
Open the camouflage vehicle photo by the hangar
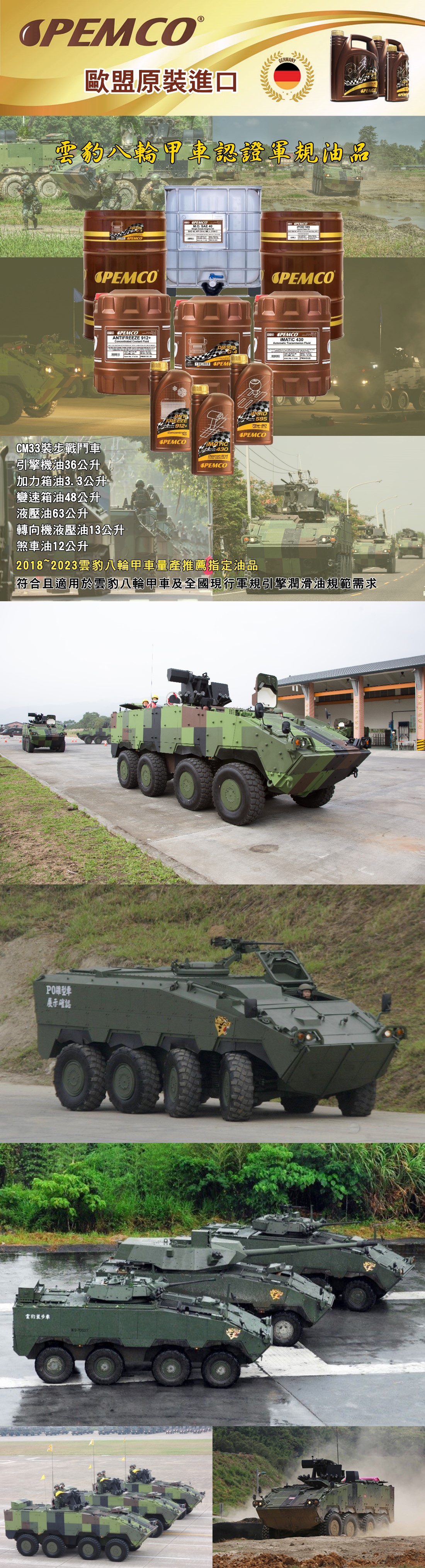coord(212,743)
